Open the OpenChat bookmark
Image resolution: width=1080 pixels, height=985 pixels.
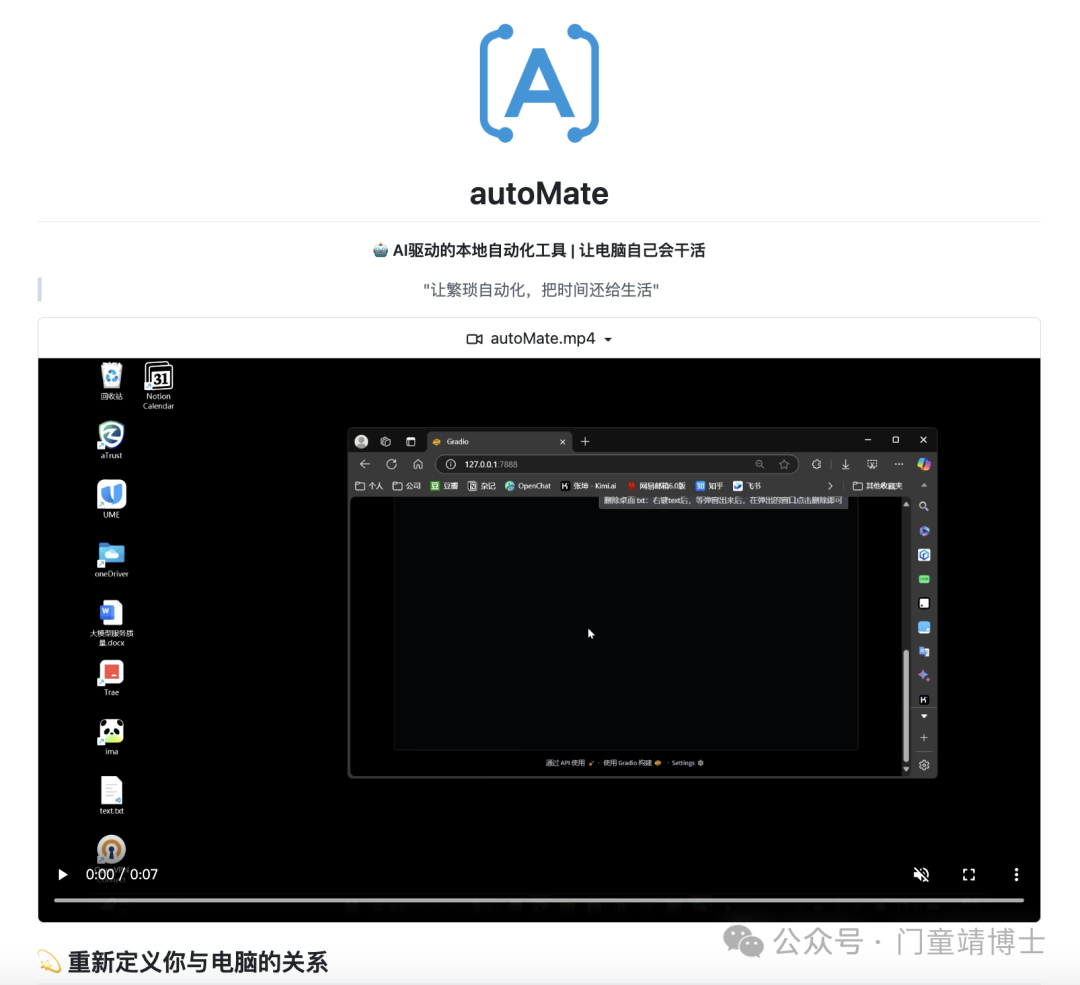point(528,486)
